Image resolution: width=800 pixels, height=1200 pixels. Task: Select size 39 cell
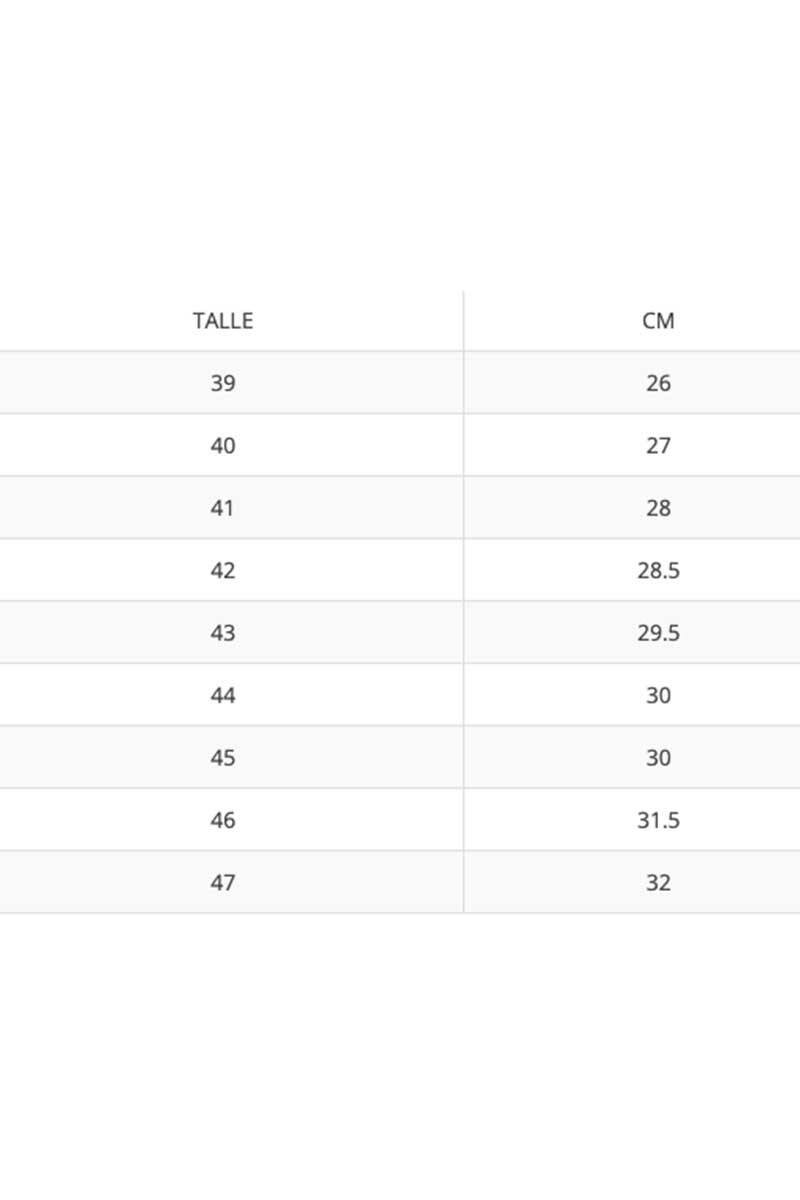coord(223,383)
